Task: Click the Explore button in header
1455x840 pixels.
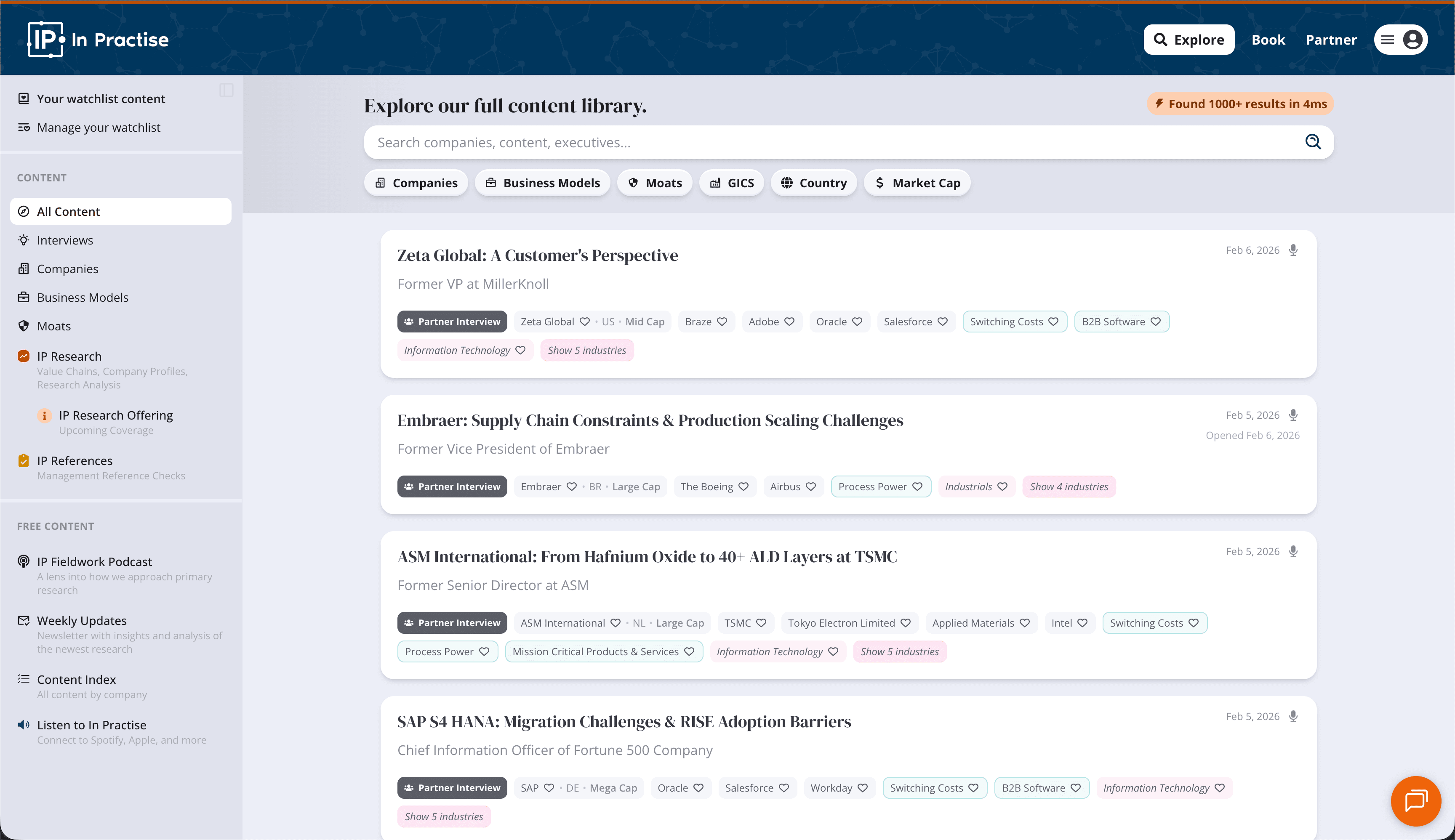Action: 1189,39
